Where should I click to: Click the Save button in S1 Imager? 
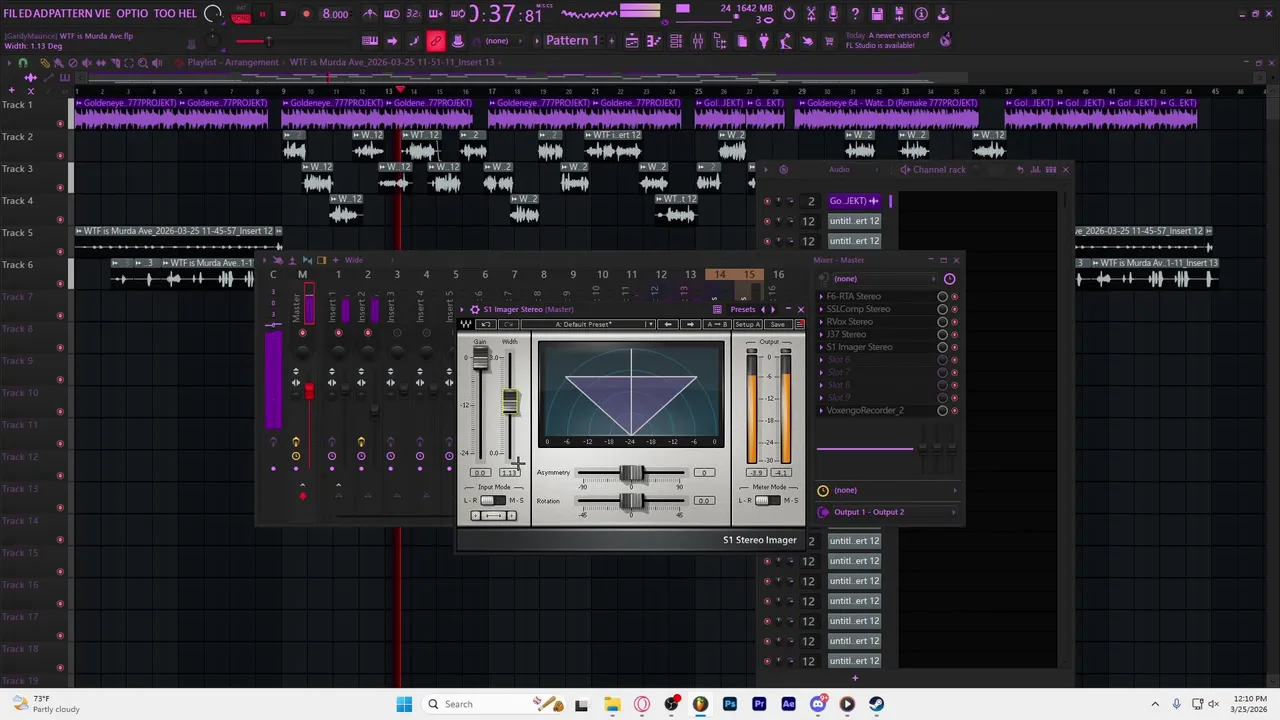[x=777, y=324]
